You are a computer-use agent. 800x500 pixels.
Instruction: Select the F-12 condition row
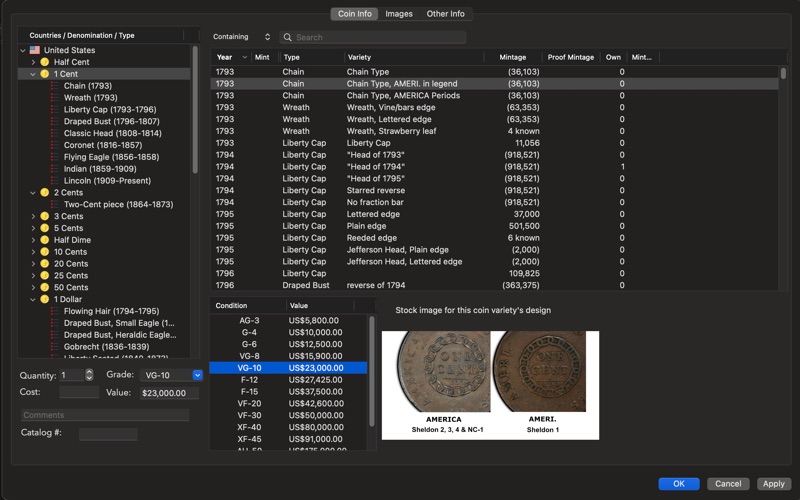(x=288, y=380)
